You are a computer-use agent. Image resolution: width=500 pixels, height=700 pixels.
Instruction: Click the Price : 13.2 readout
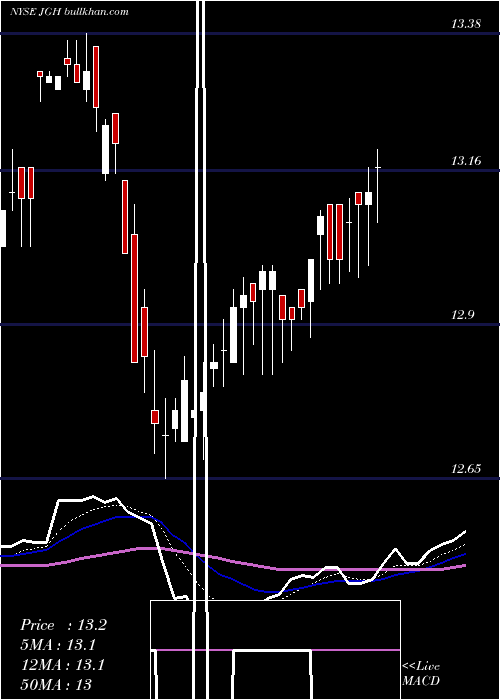coord(63,625)
